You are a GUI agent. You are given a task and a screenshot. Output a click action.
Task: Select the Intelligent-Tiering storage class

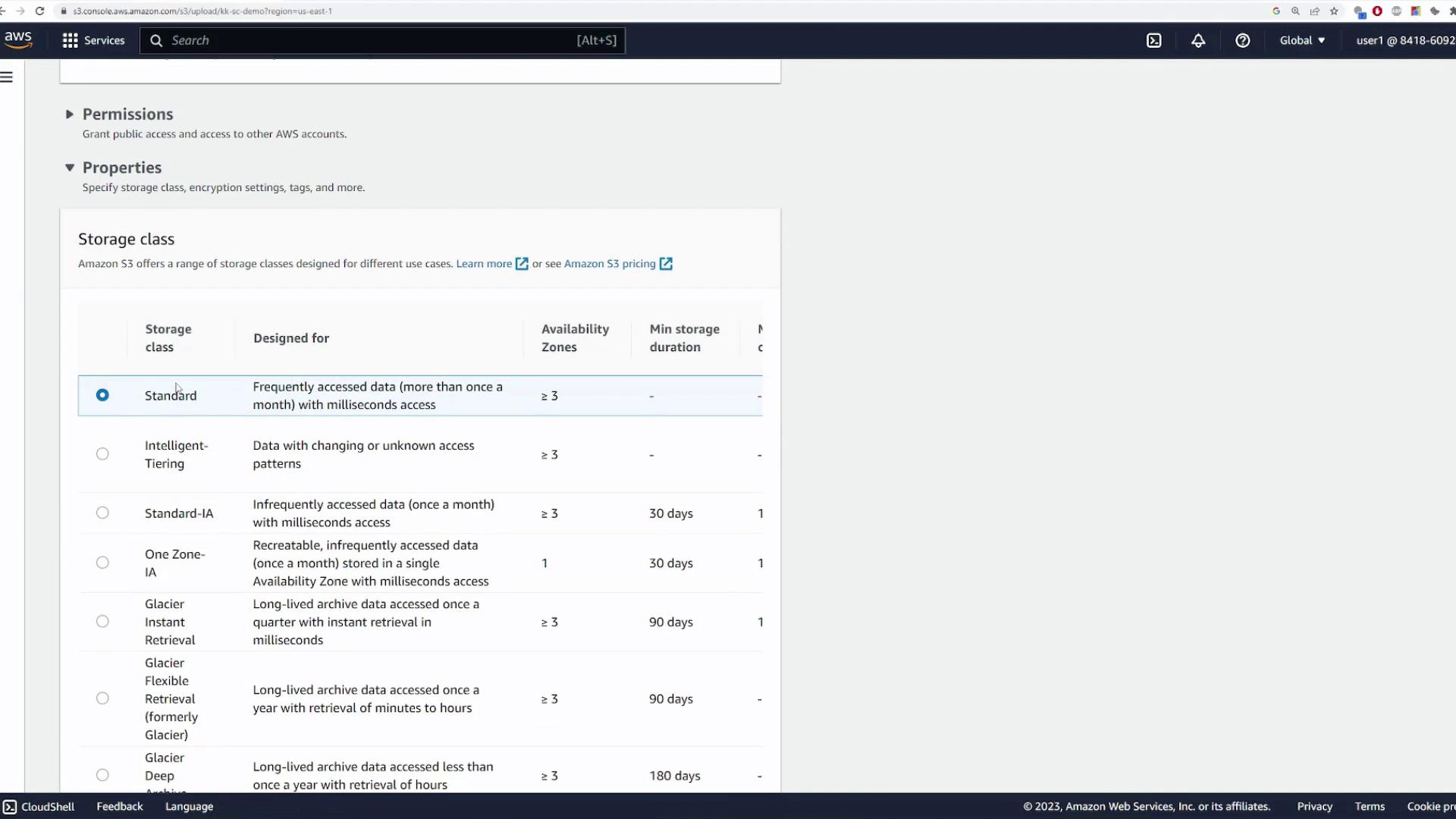tap(102, 453)
